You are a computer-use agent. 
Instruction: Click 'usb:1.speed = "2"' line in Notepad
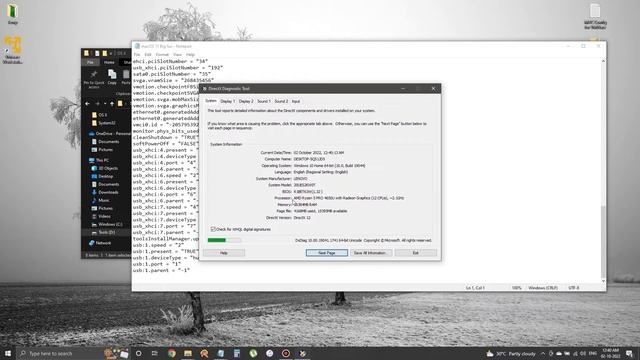[158, 245]
